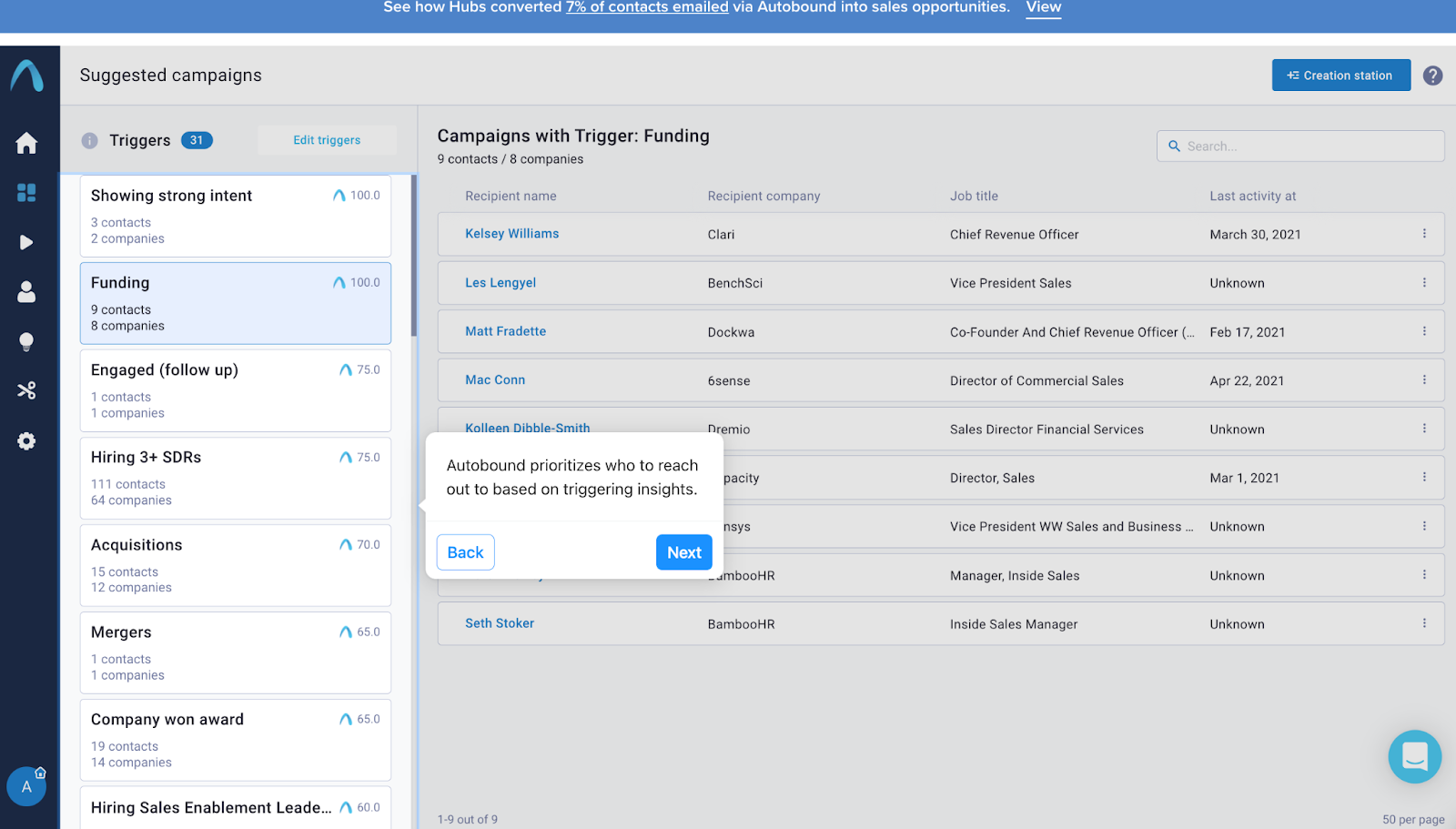
Task: Go to the Home page icon
Action: pyautogui.click(x=26, y=143)
